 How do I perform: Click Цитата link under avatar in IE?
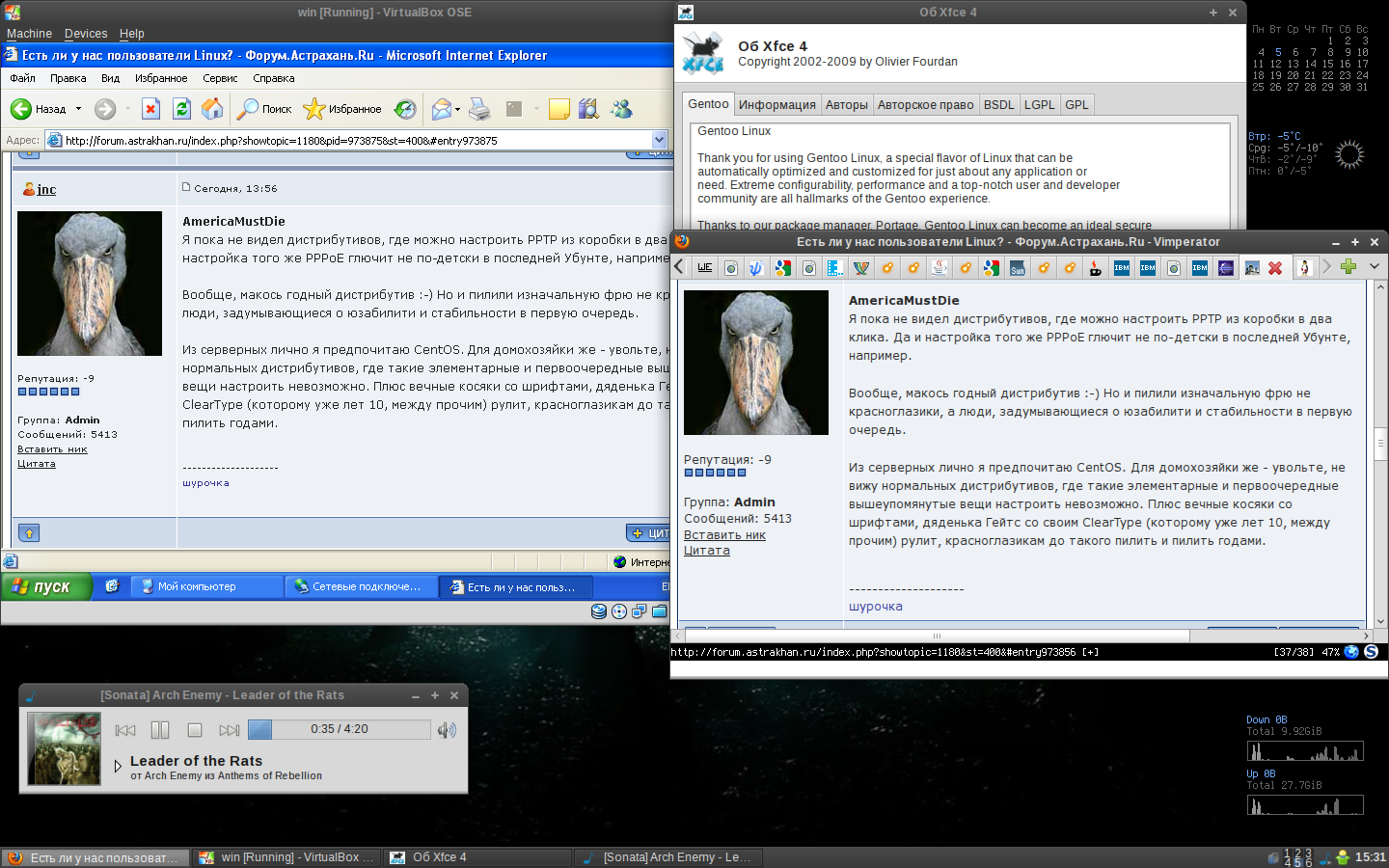pyautogui.click(x=37, y=464)
